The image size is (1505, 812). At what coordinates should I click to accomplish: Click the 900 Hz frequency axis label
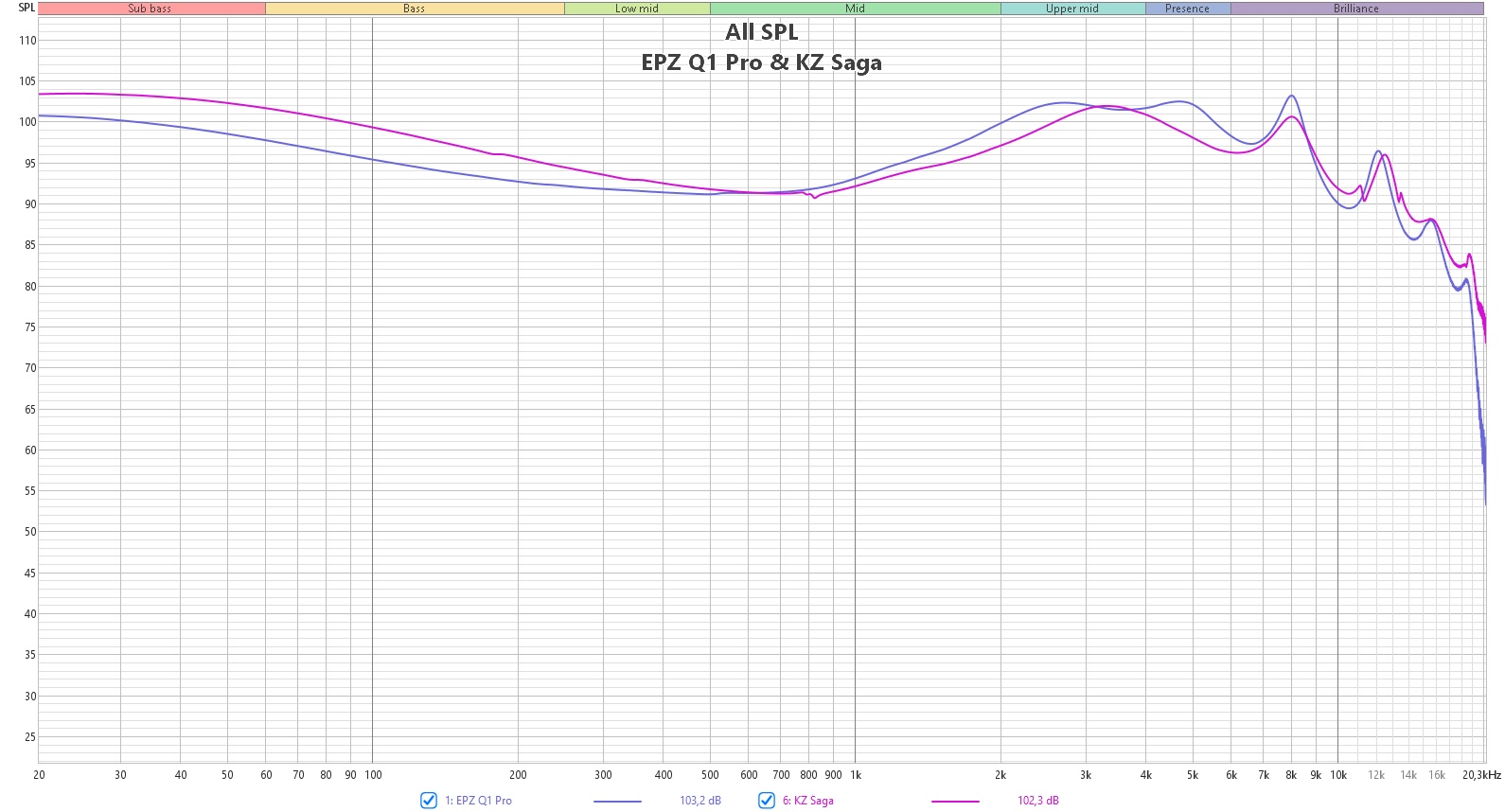(x=833, y=775)
